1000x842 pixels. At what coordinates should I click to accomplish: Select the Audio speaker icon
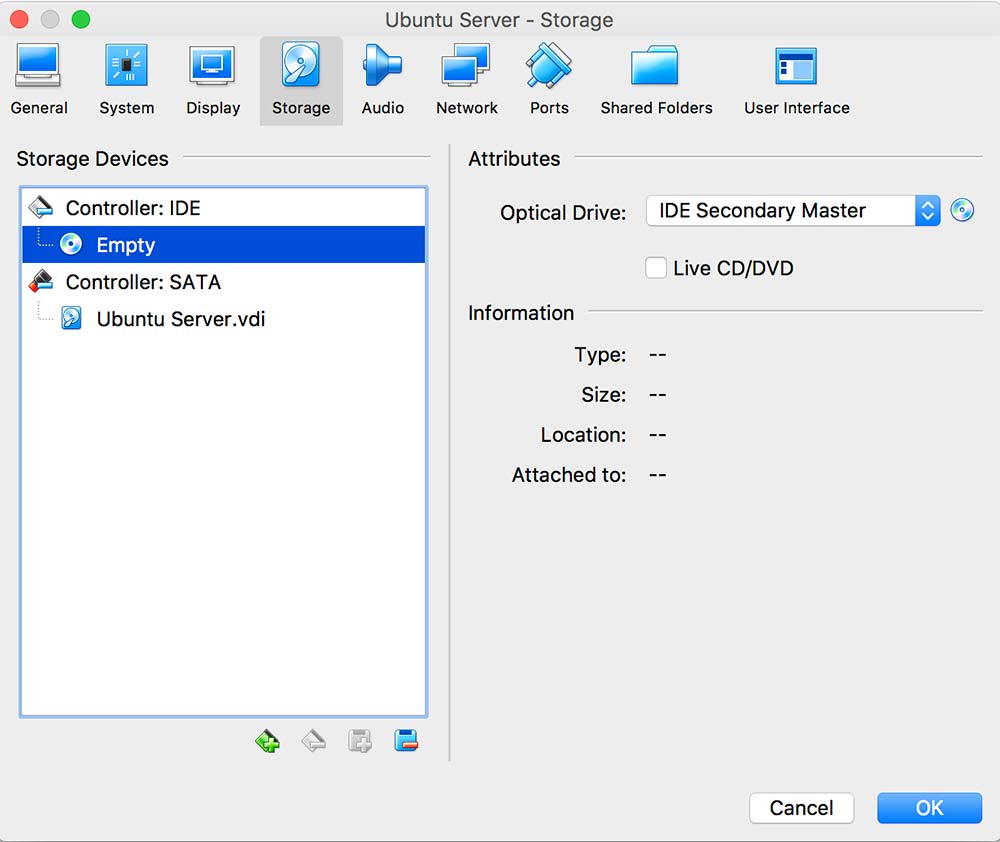click(x=382, y=80)
